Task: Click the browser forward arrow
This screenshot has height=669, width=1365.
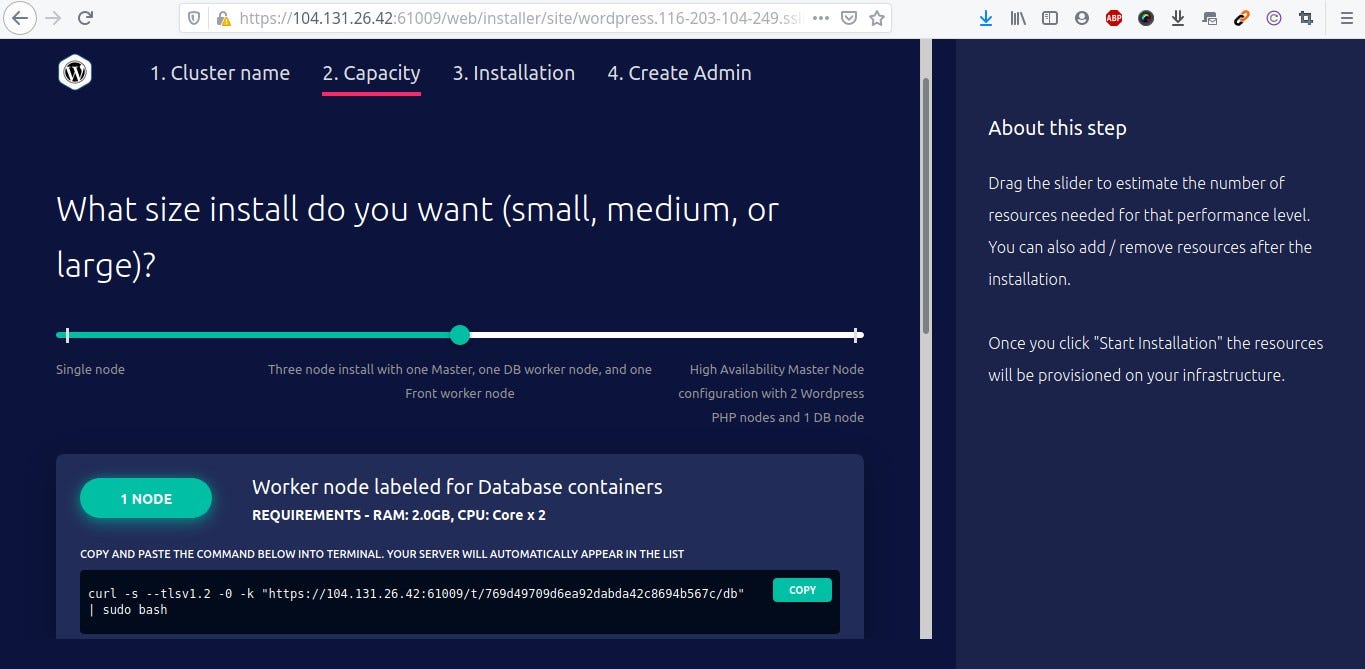Action: [x=53, y=18]
